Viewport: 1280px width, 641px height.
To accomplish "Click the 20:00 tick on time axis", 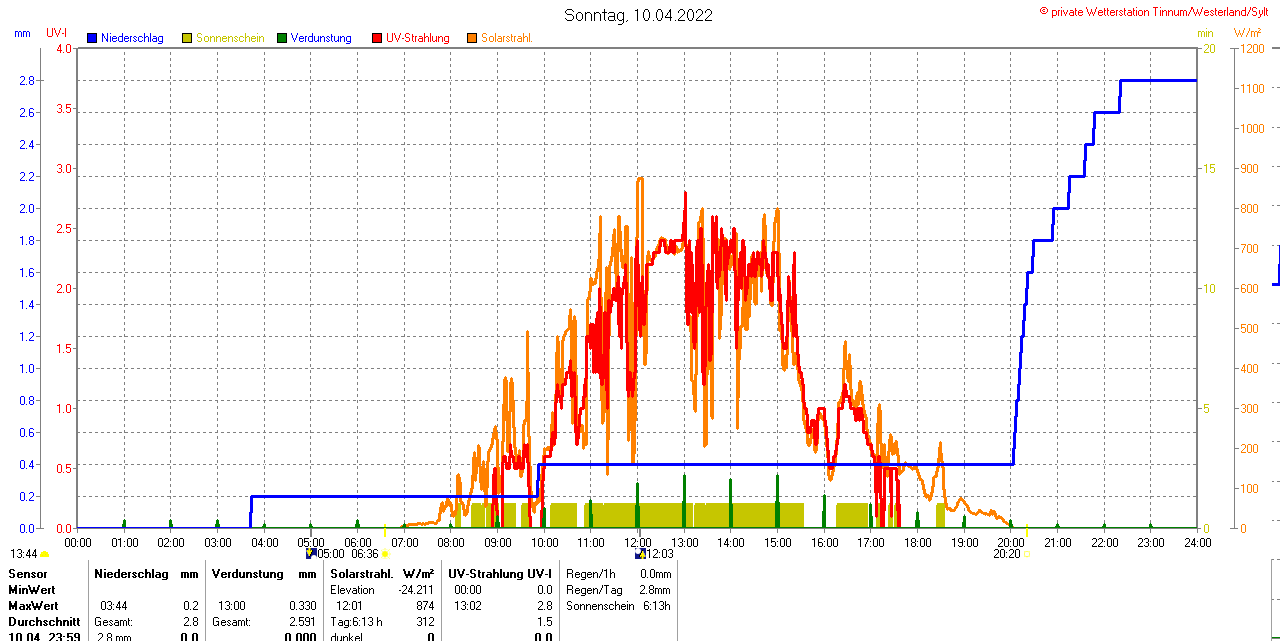I will pyautogui.click(x=1011, y=542).
